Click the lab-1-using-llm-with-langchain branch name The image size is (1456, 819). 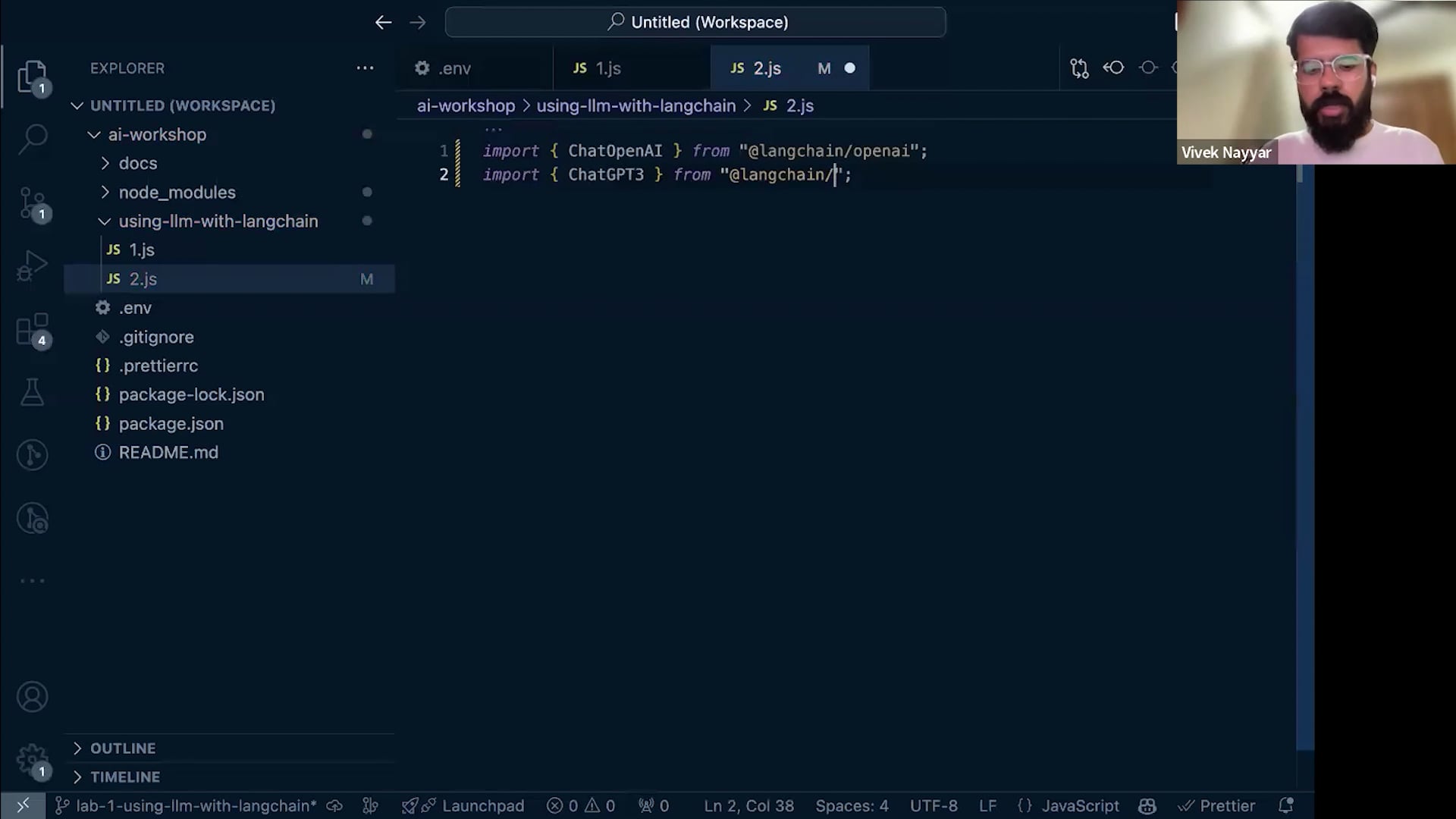click(x=196, y=805)
